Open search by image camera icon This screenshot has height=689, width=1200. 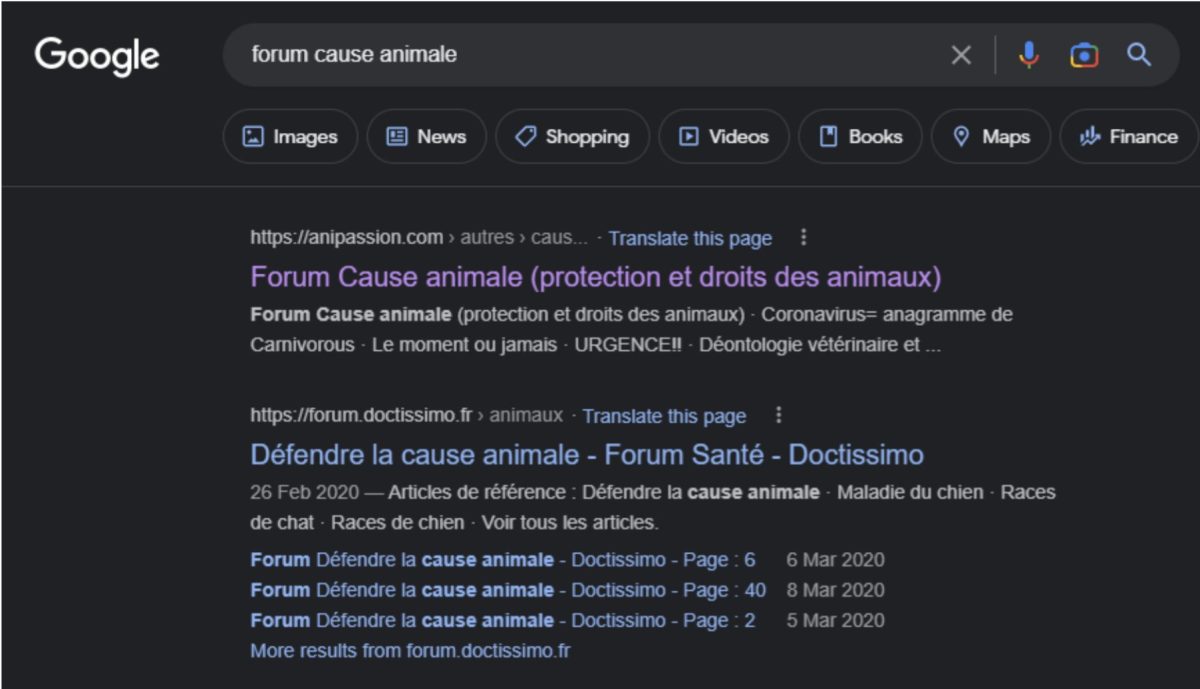(1084, 55)
